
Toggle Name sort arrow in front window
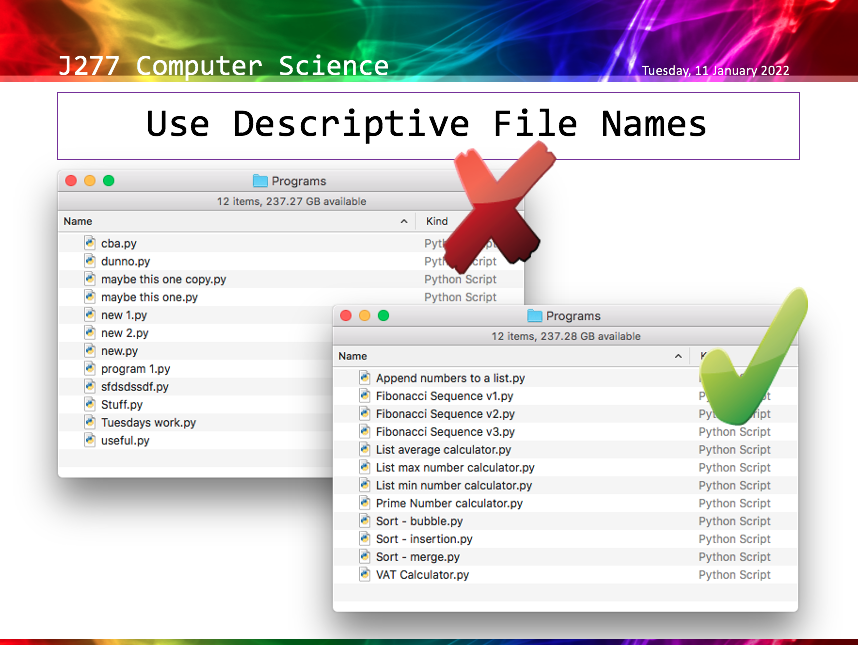(x=679, y=356)
